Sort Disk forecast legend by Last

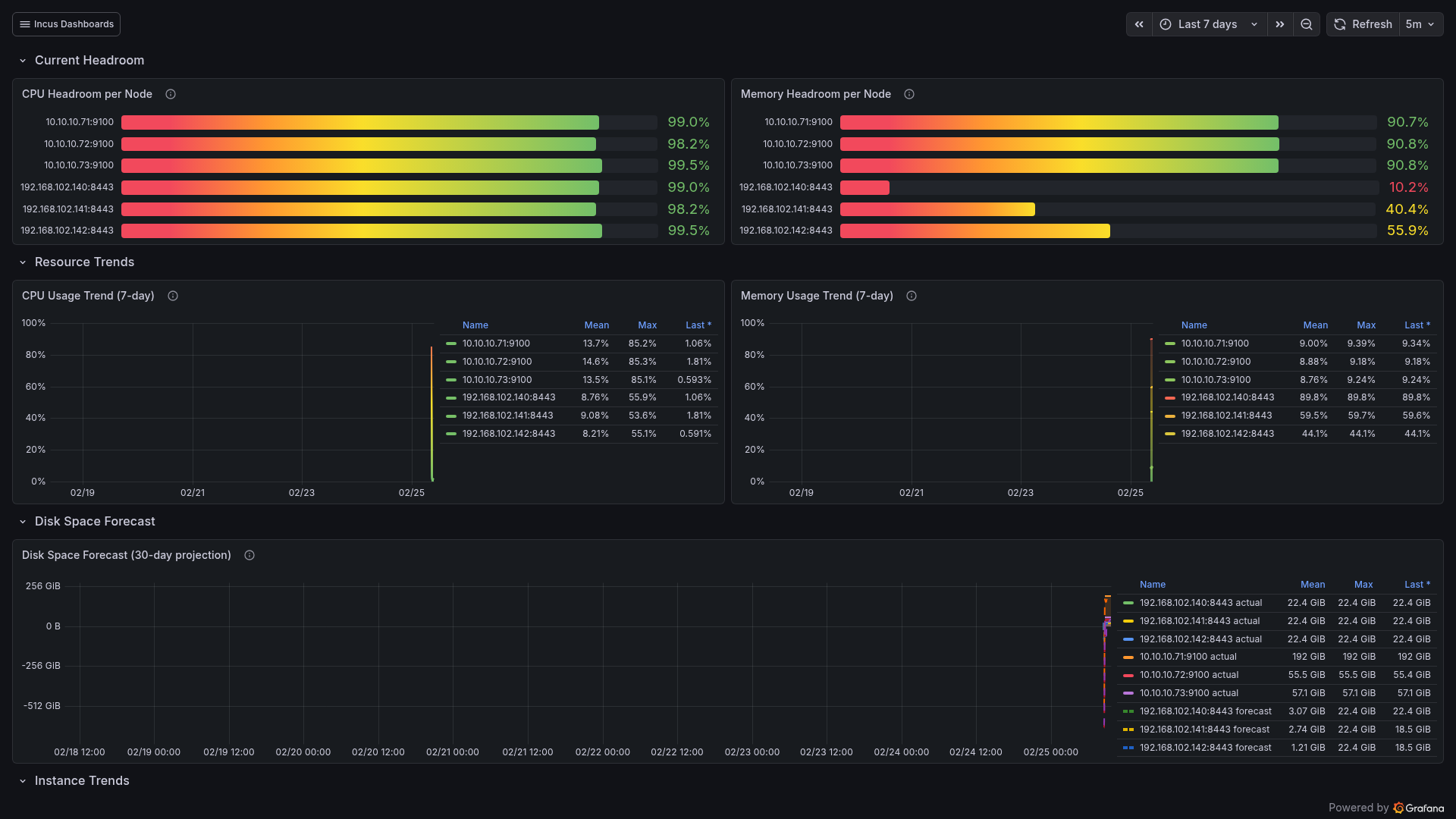click(x=1417, y=585)
